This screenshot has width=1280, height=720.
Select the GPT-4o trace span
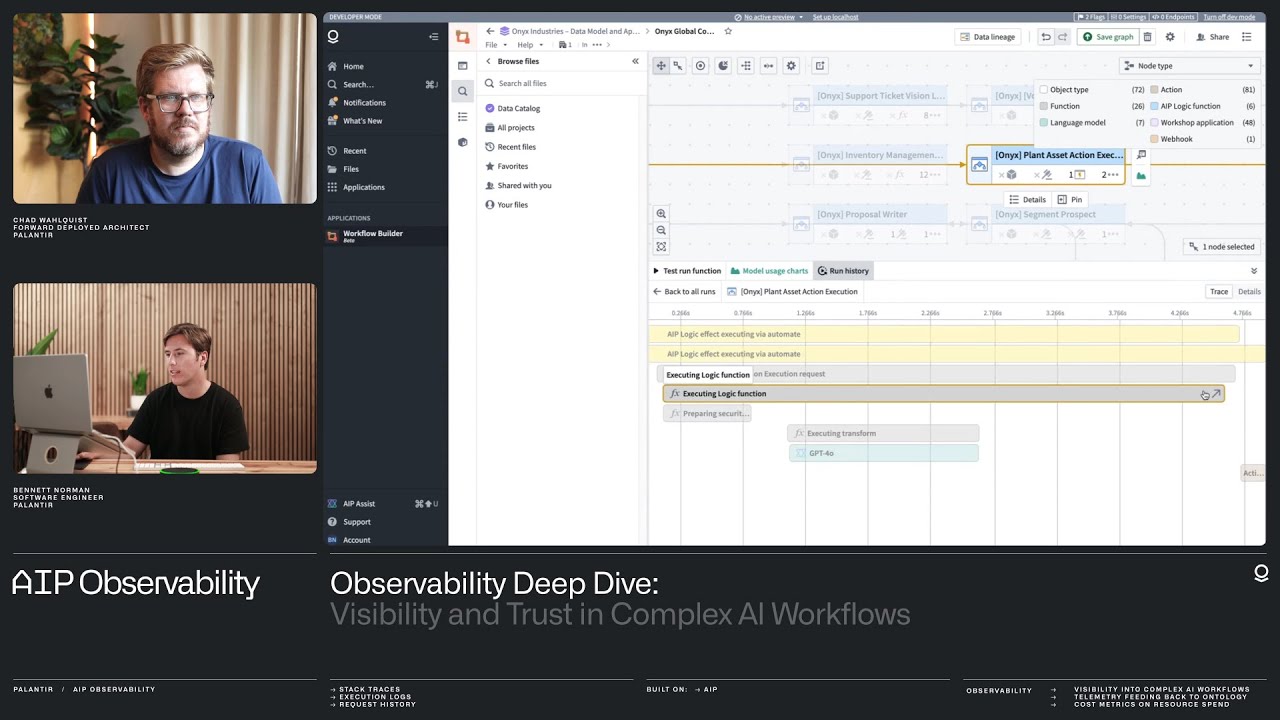point(883,453)
